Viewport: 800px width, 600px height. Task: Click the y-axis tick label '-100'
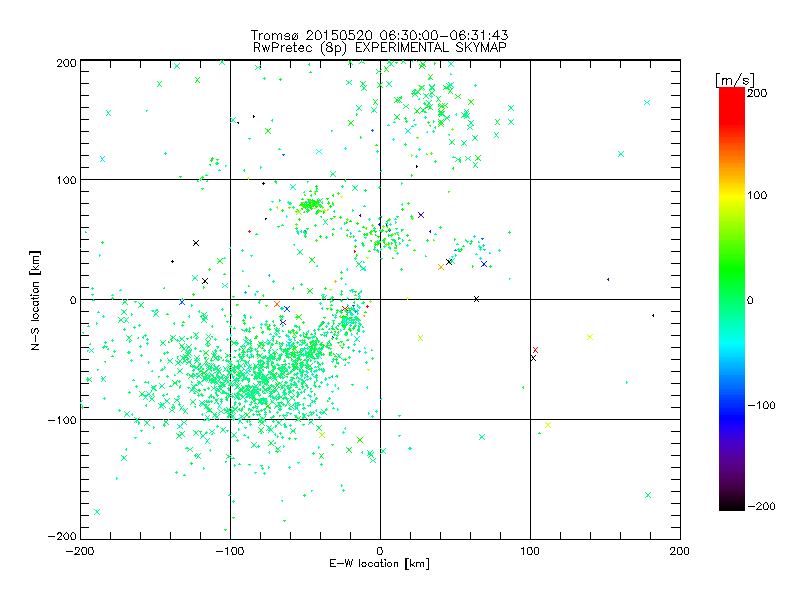click(x=62, y=420)
